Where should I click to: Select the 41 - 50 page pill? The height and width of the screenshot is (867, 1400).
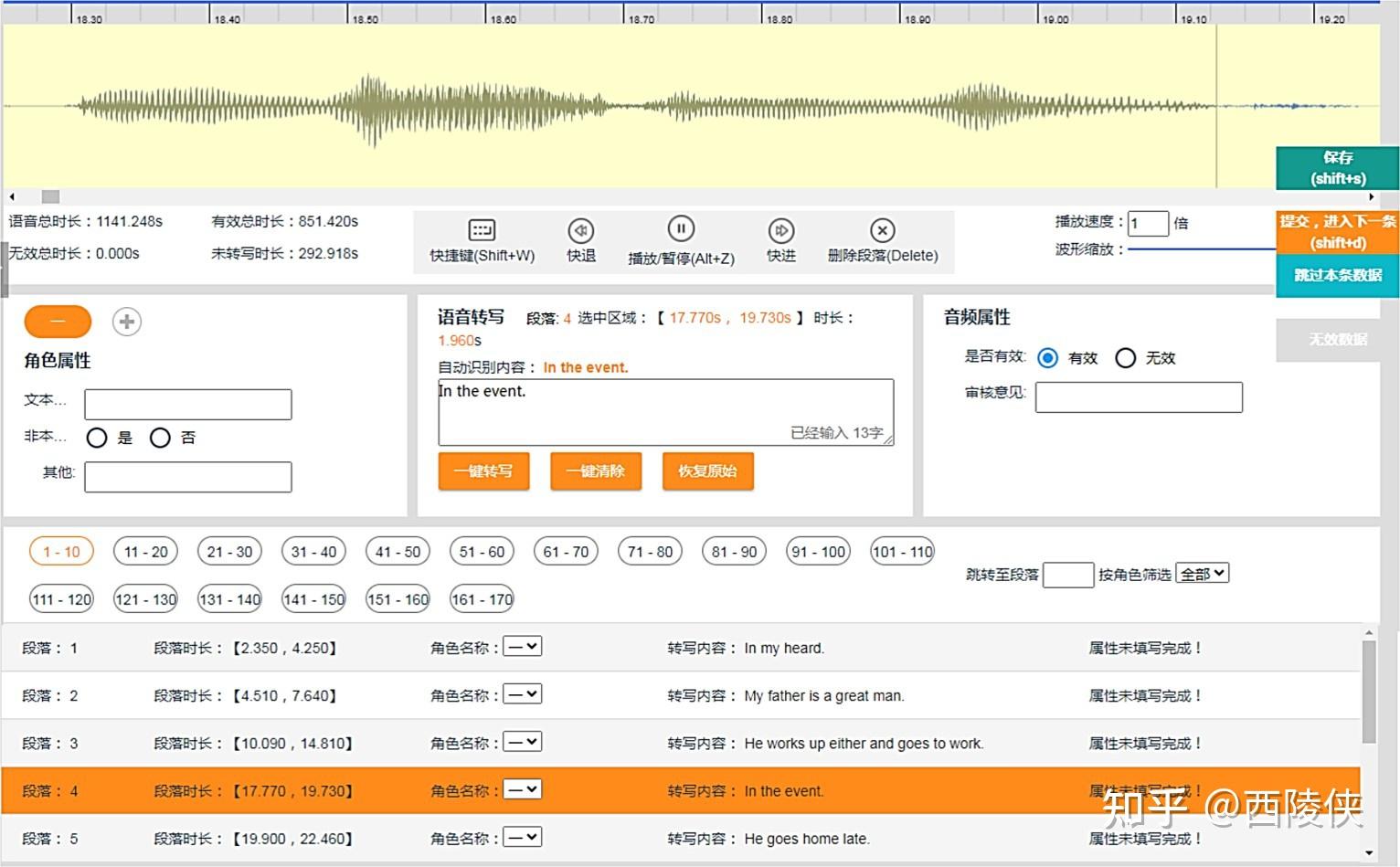pos(398,552)
